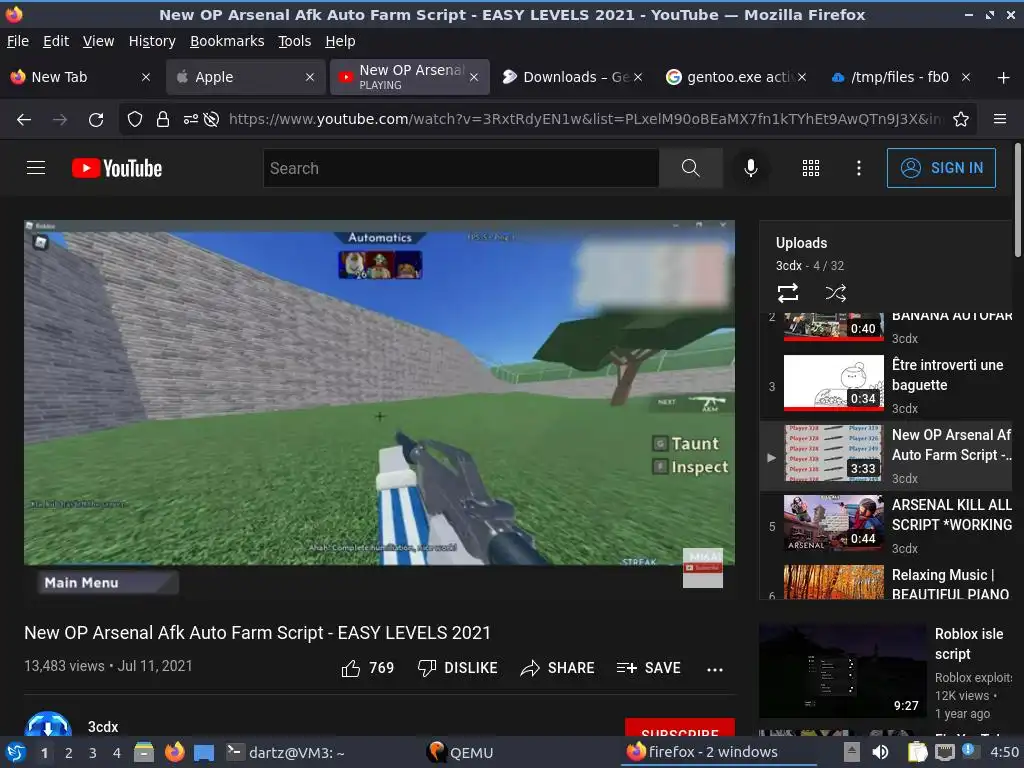Open the Firefox application menu

tap(1000, 120)
